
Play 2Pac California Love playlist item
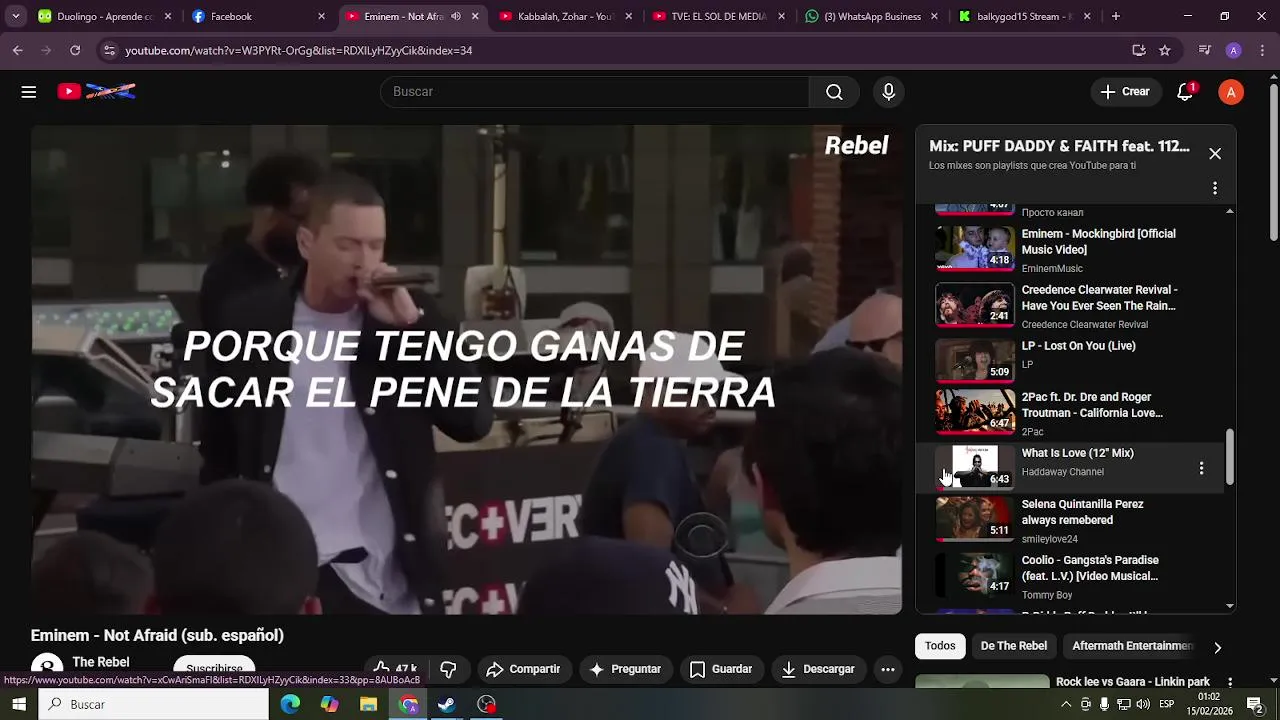(x=1070, y=412)
